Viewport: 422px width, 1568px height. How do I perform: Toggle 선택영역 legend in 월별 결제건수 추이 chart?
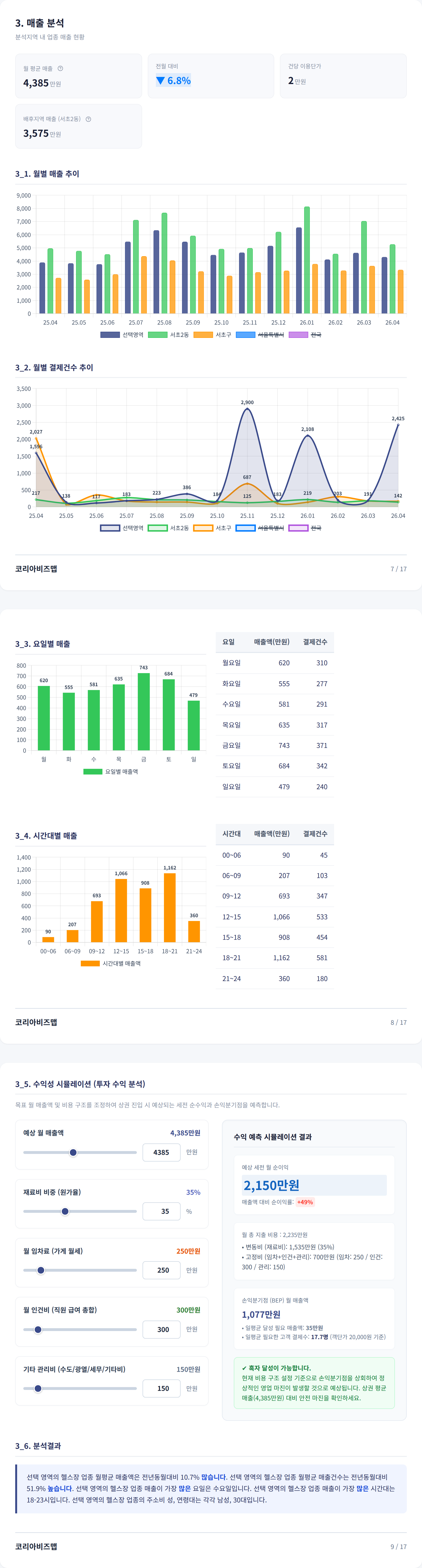(122, 528)
